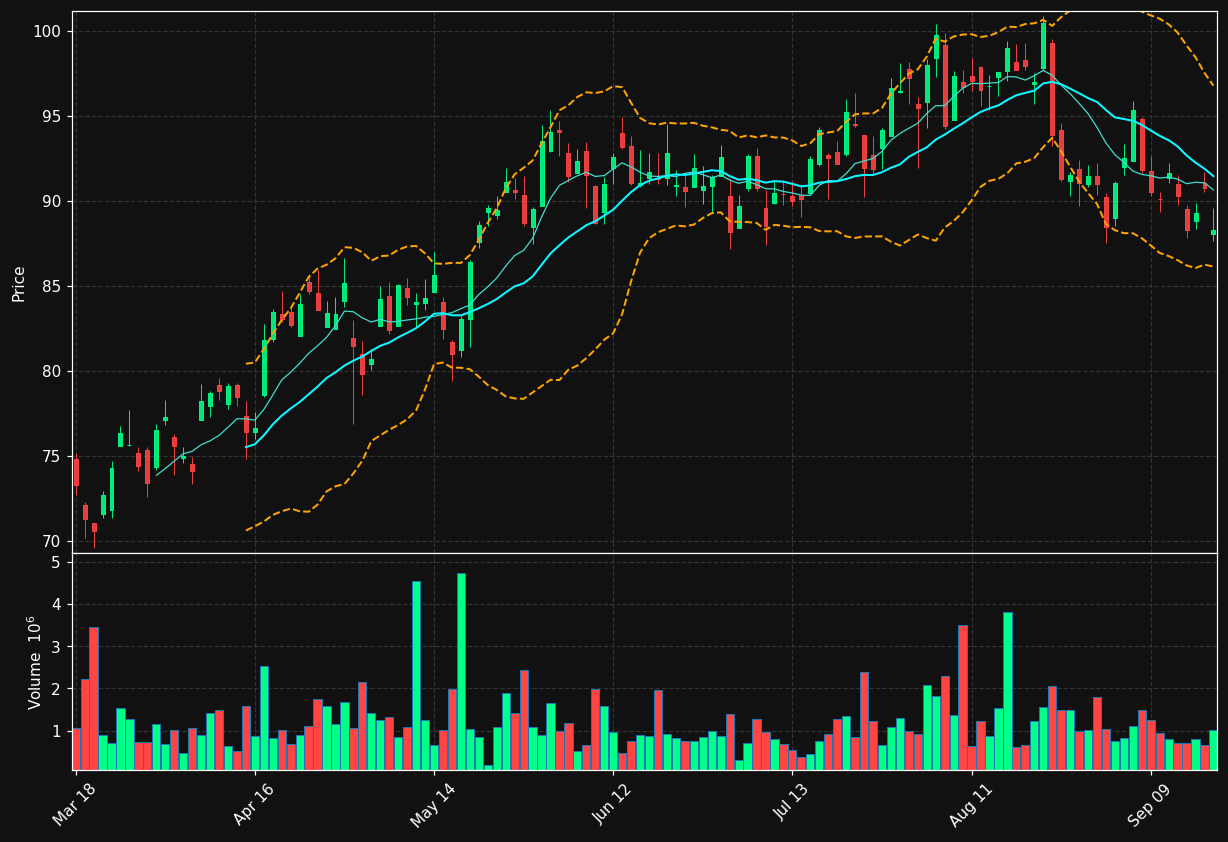Screen dimensions: 1228x842
Task: Click the tall red volume bar after Mar 18
Action: click(94, 699)
